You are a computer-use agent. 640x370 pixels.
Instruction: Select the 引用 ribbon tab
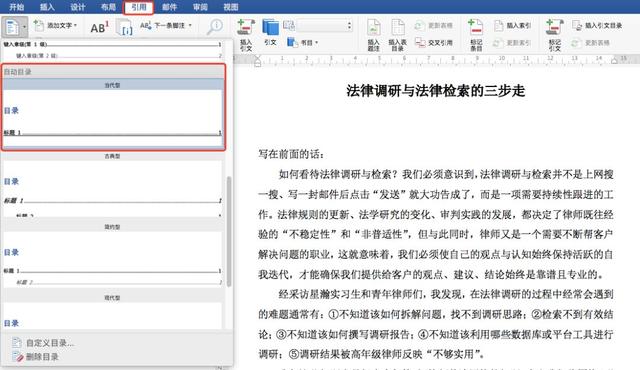point(139,7)
